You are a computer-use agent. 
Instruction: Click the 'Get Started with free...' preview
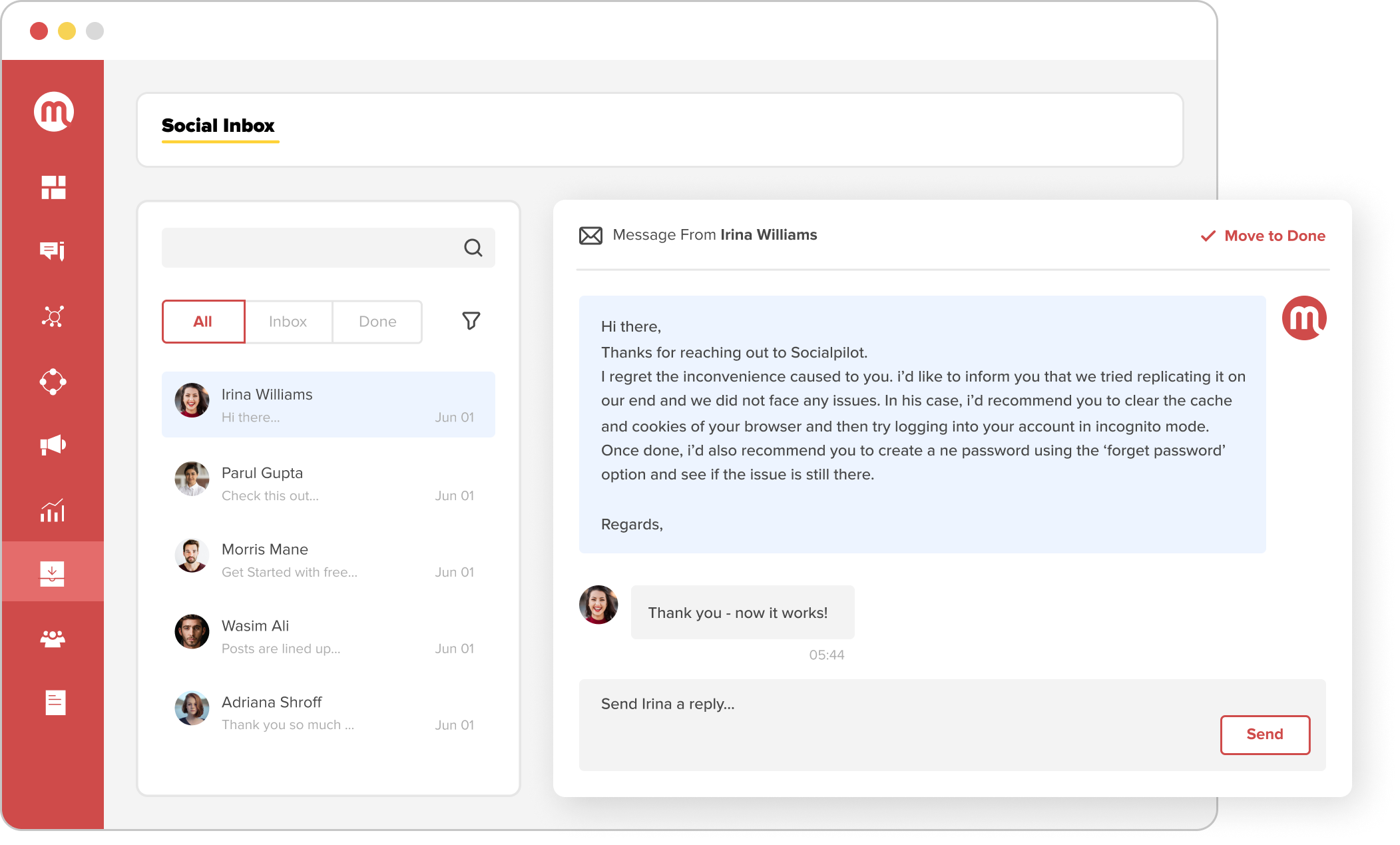point(290,573)
